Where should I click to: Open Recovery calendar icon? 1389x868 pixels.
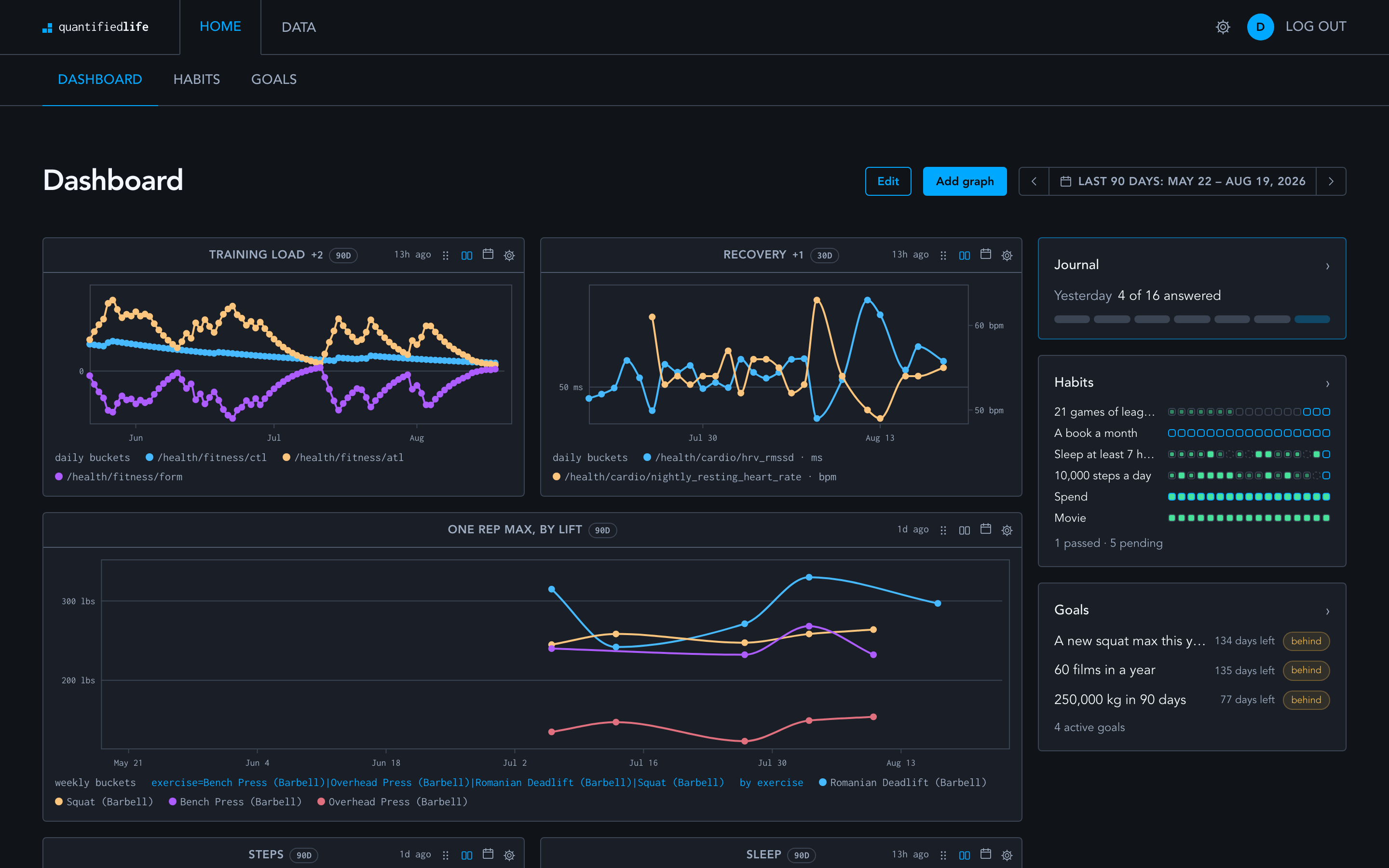pos(985,254)
